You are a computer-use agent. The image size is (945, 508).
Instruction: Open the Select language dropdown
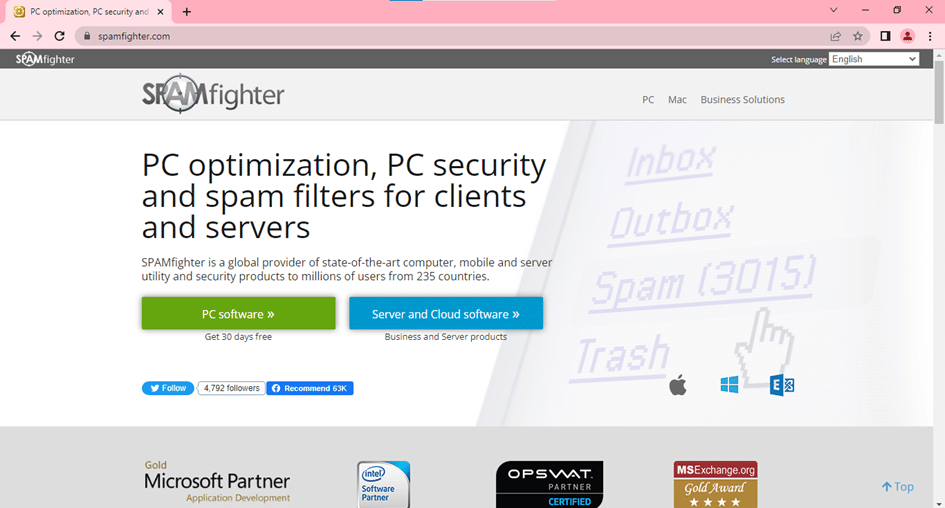[874, 59]
